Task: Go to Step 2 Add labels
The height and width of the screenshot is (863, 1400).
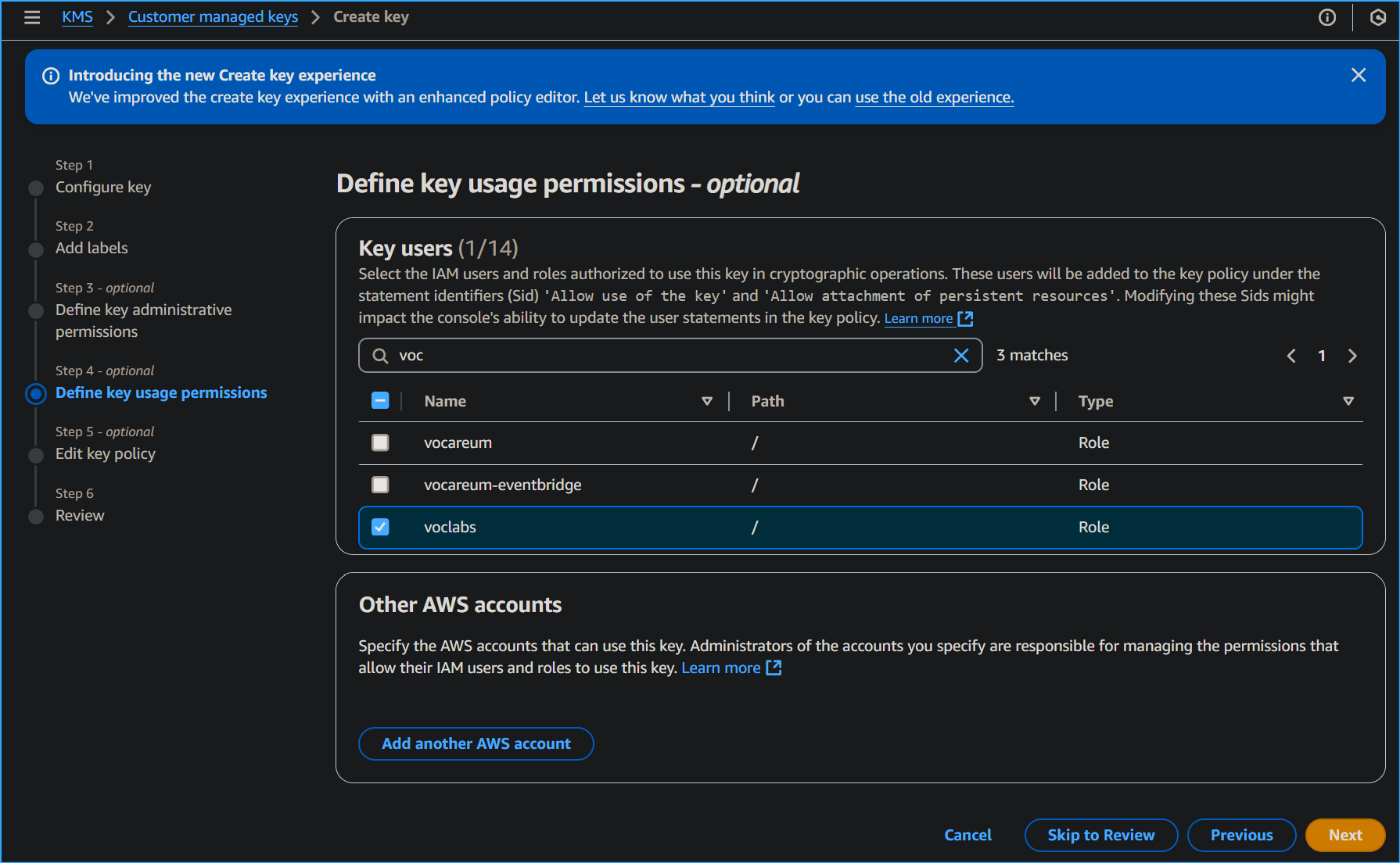Action: [x=91, y=248]
